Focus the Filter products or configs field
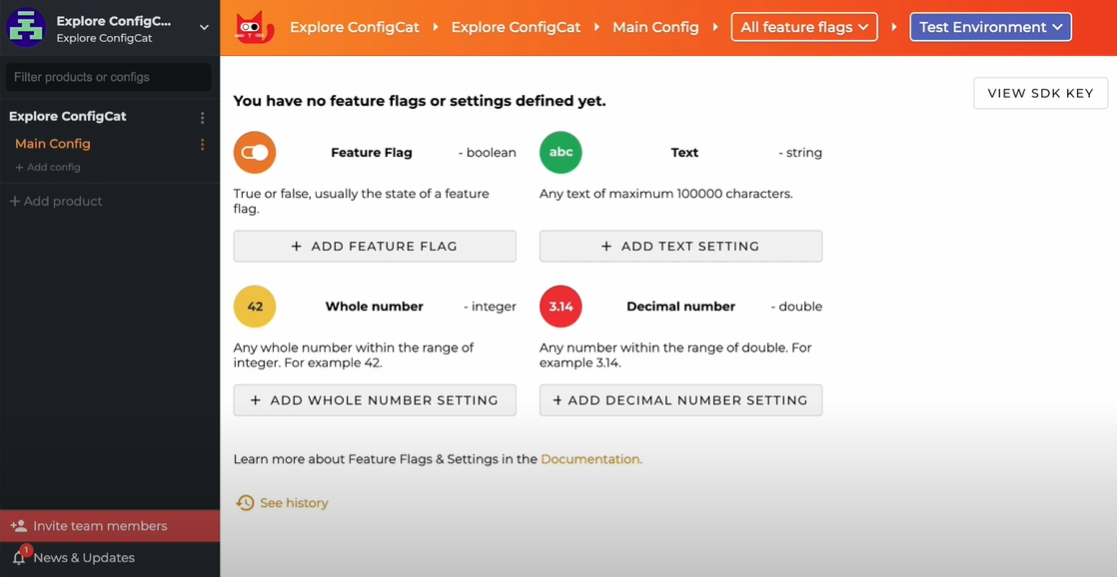The width and height of the screenshot is (1117, 577). tap(108, 77)
